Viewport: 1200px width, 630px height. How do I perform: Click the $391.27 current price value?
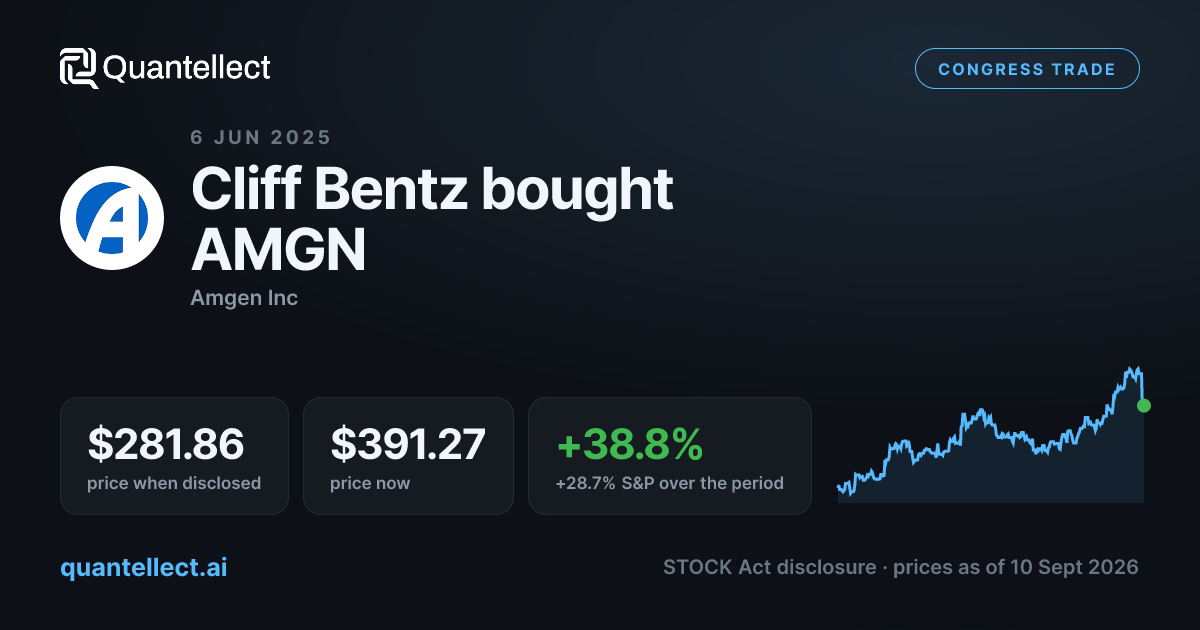point(408,444)
